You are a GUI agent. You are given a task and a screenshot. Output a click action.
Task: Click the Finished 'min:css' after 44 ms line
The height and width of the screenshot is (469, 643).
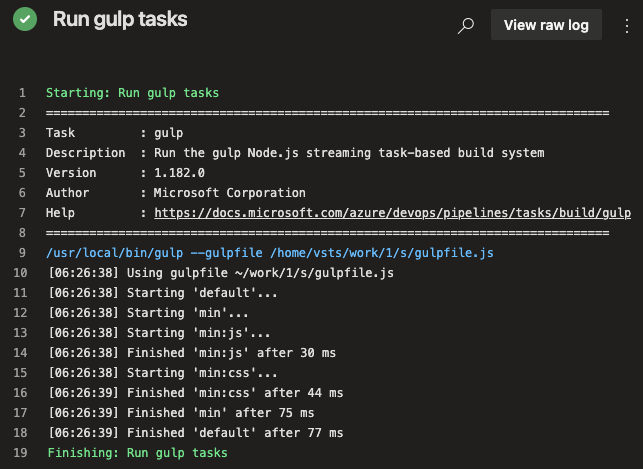(194, 393)
